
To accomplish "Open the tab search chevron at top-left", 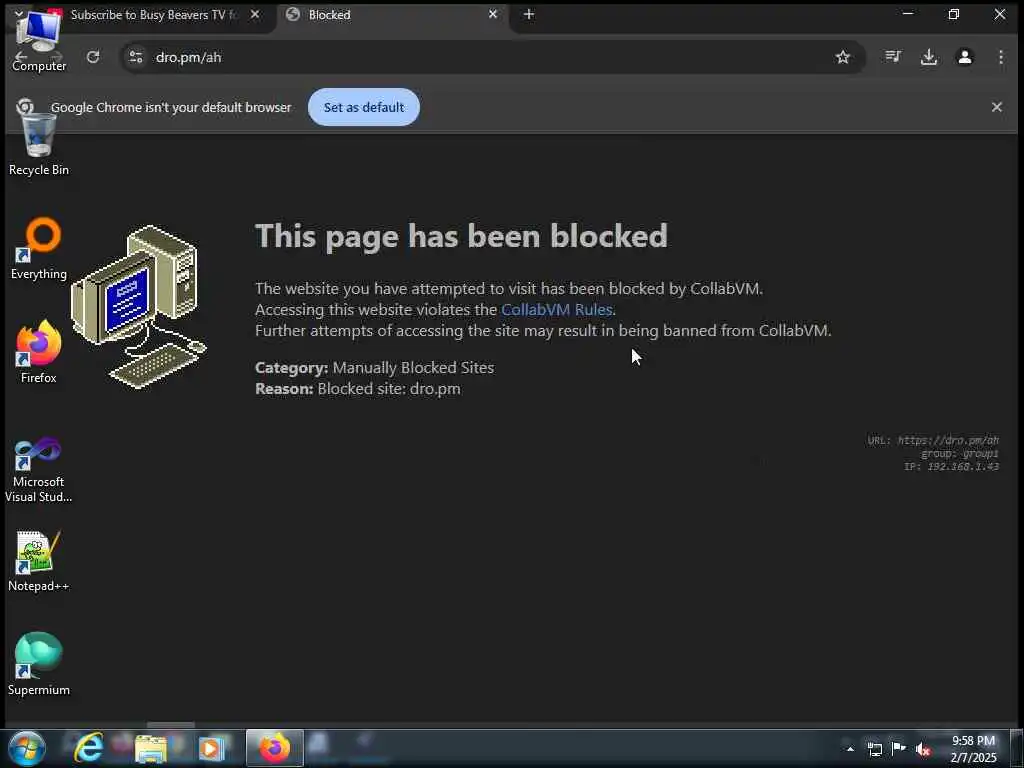I will coord(19,13).
